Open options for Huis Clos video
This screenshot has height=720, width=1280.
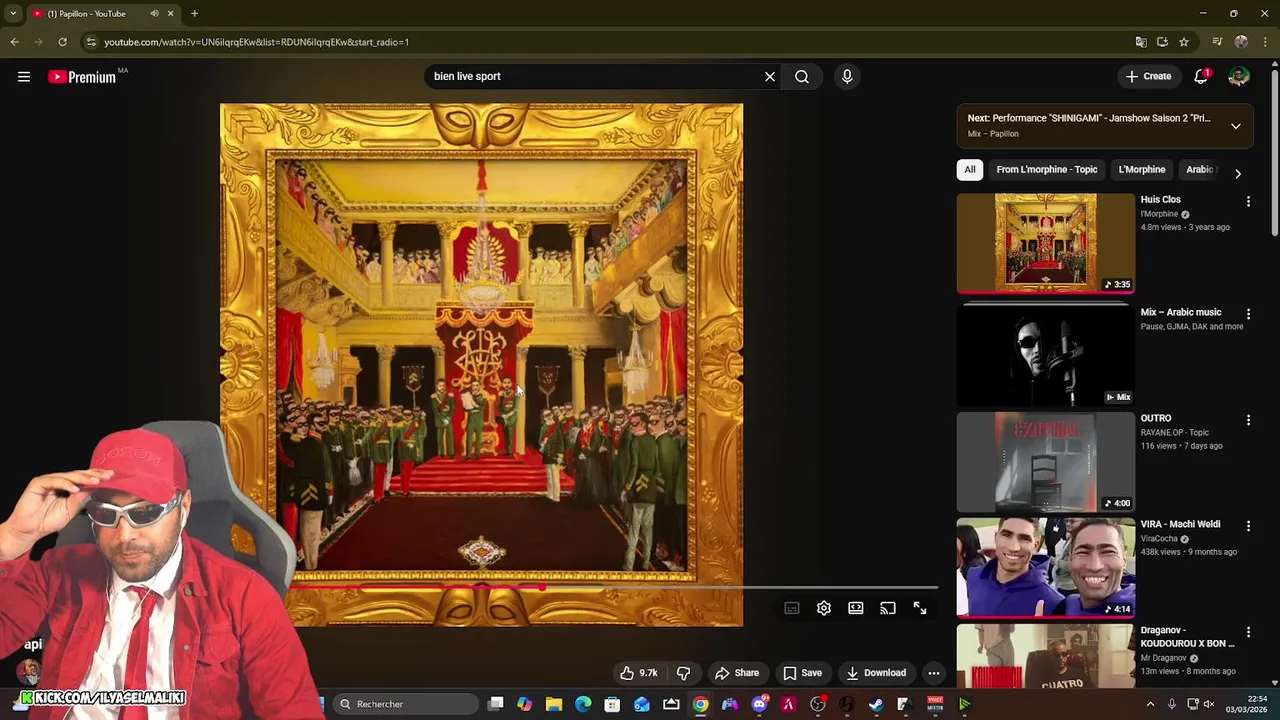(x=1248, y=201)
